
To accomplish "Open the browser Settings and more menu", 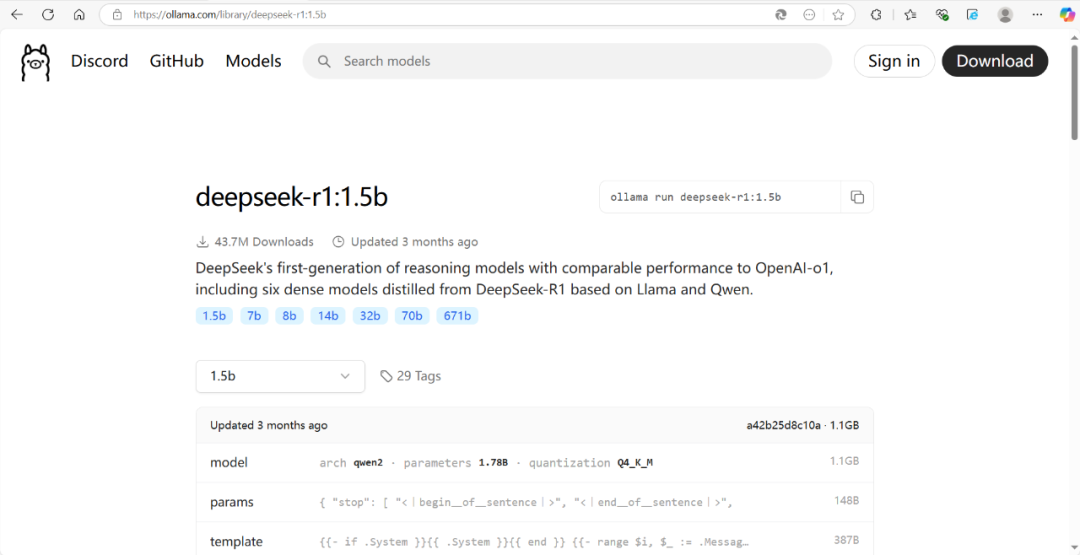I will click(x=1037, y=14).
